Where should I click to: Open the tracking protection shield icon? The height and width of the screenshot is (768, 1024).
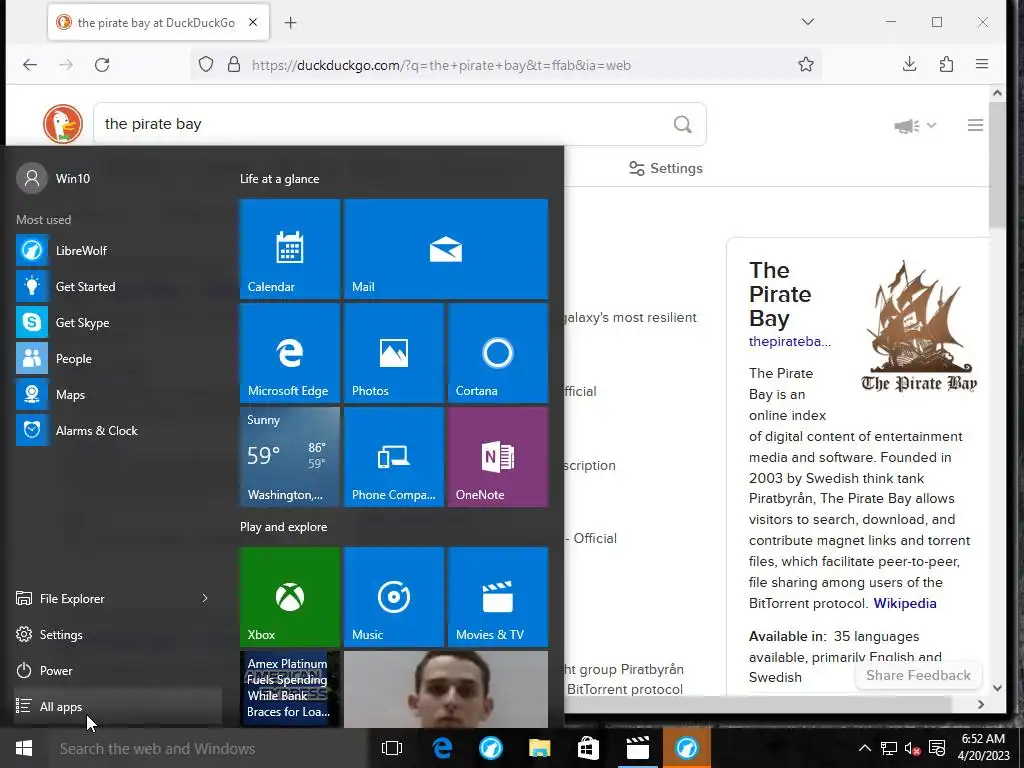pyautogui.click(x=206, y=64)
